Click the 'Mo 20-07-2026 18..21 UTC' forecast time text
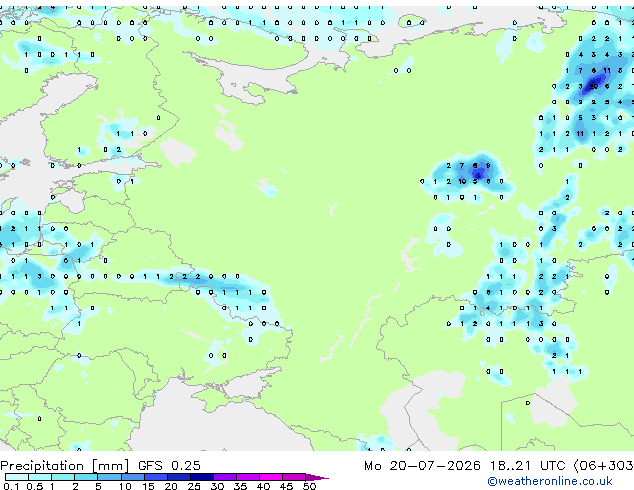This screenshot has width=634, height=490. click(x=465, y=466)
